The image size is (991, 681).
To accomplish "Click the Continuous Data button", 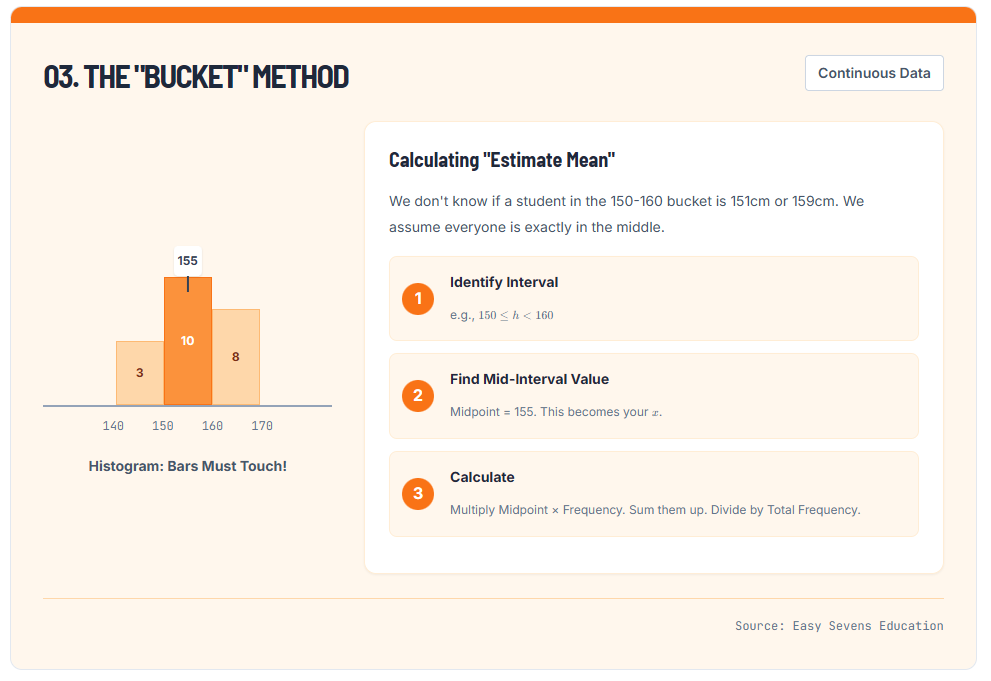I will tap(874, 73).
